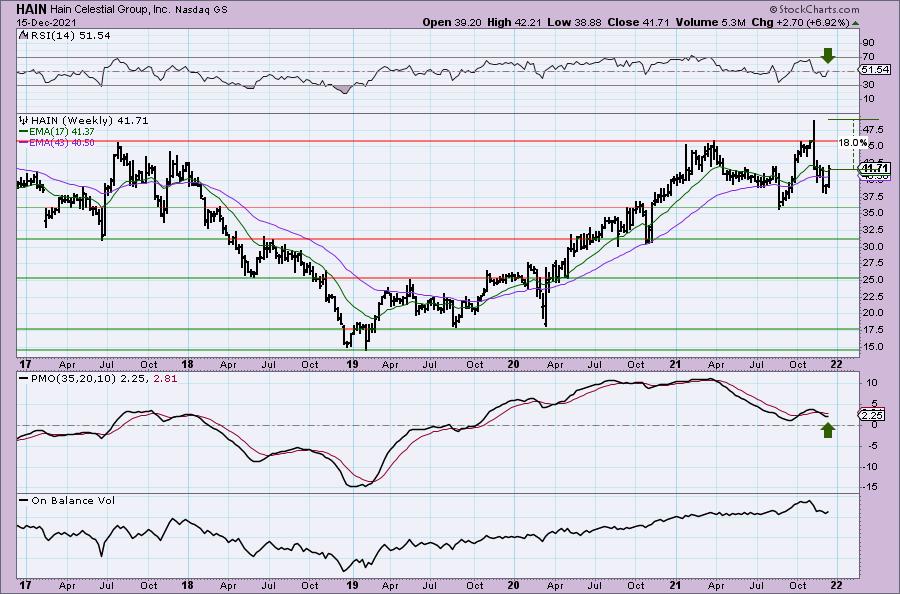Click the 18.0% upside target annotation
This screenshot has width=900, height=594.
(x=852, y=142)
